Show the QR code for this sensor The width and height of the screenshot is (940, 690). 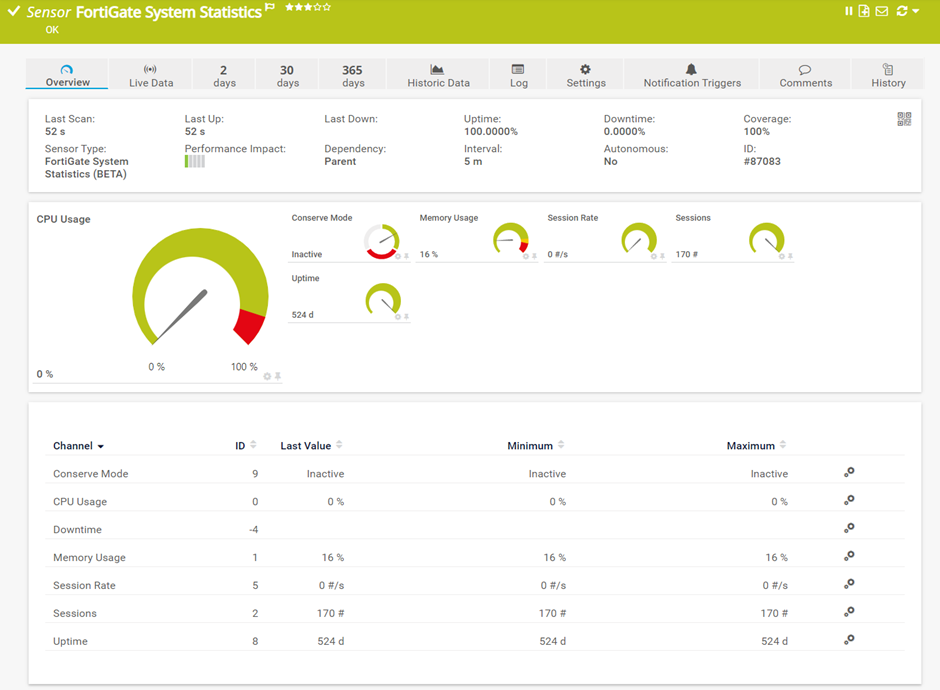[x=905, y=119]
